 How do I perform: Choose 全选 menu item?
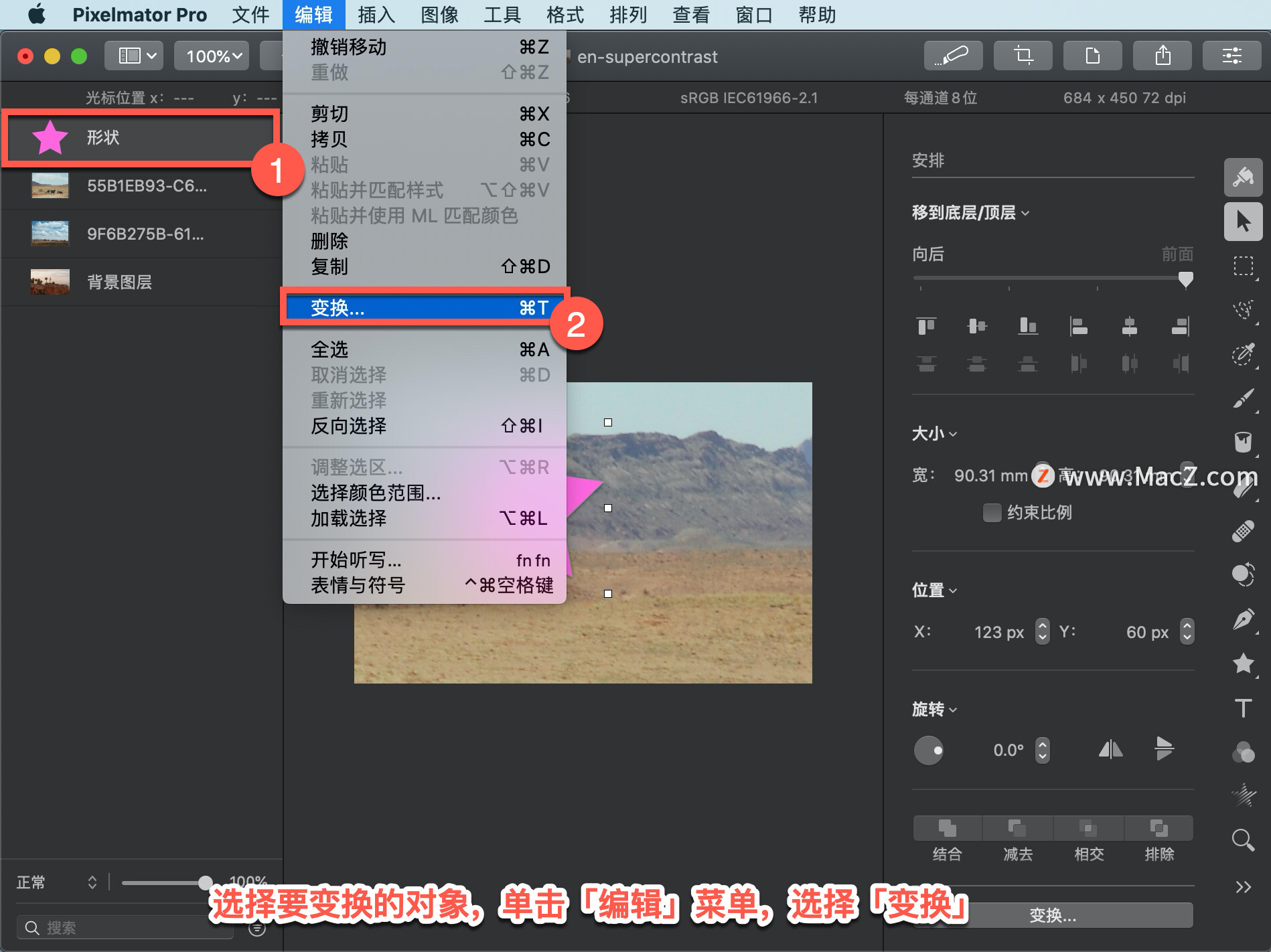coord(425,349)
